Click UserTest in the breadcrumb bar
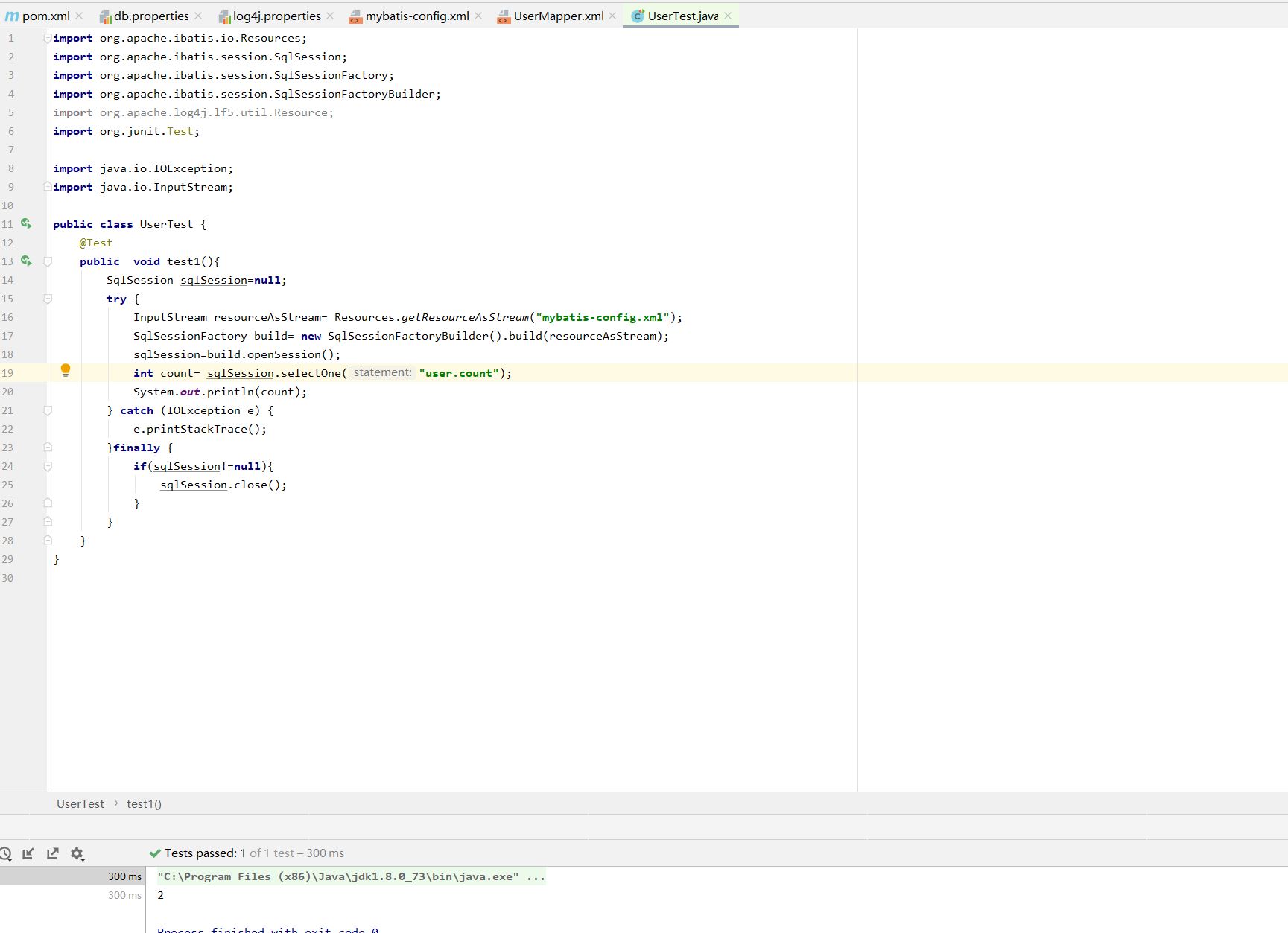 [x=80, y=804]
